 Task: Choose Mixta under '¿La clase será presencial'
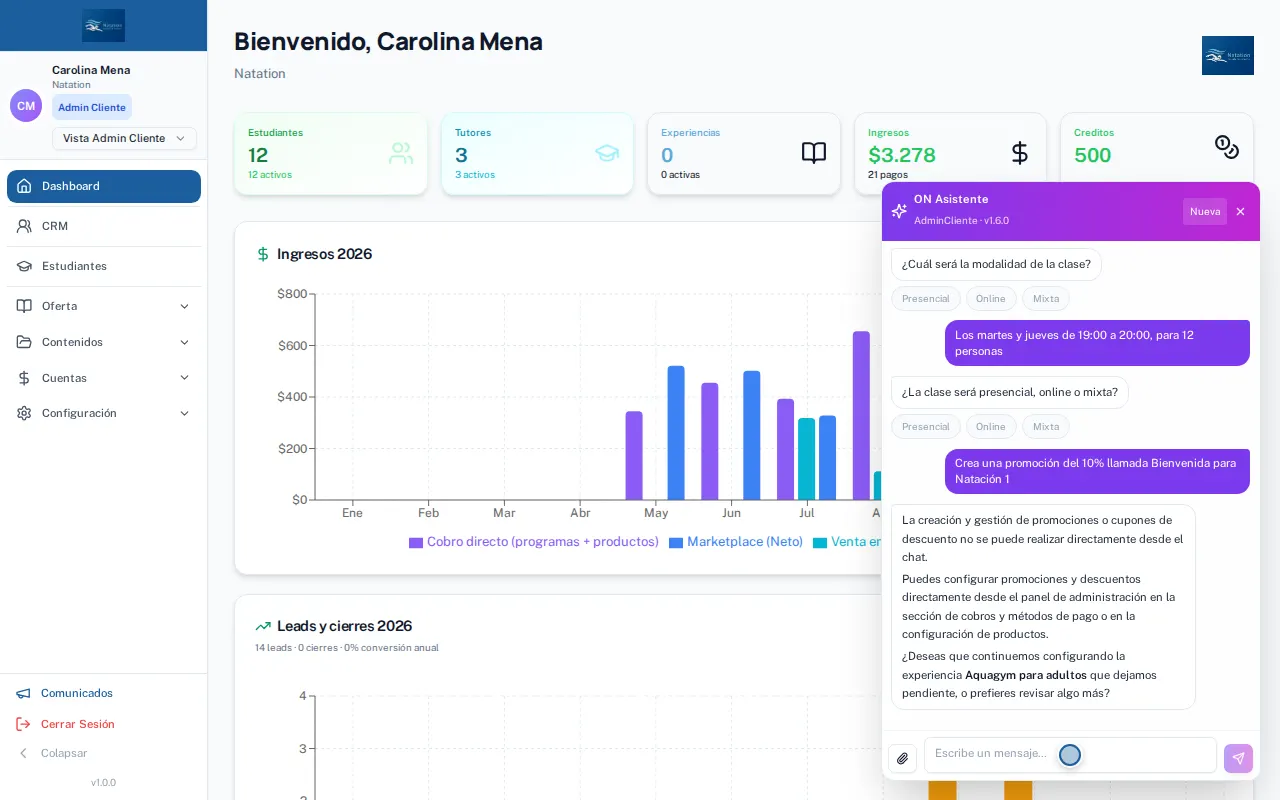[1046, 427]
